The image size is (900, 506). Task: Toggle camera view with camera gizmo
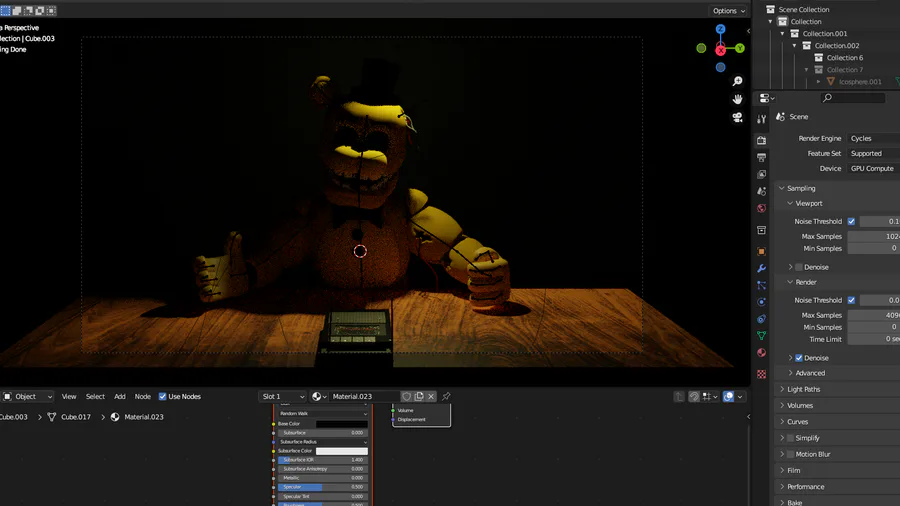[738, 118]
